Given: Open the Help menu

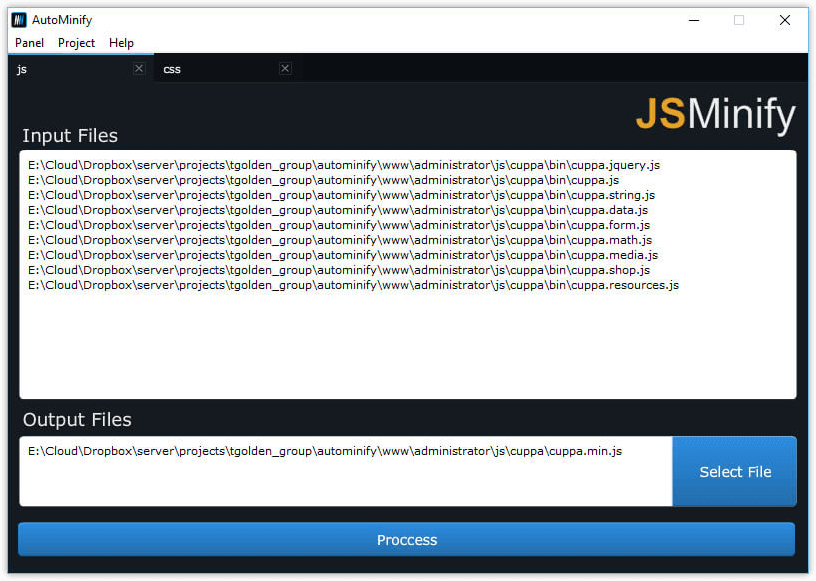Looking at the screenshot, I should (121, 43).
